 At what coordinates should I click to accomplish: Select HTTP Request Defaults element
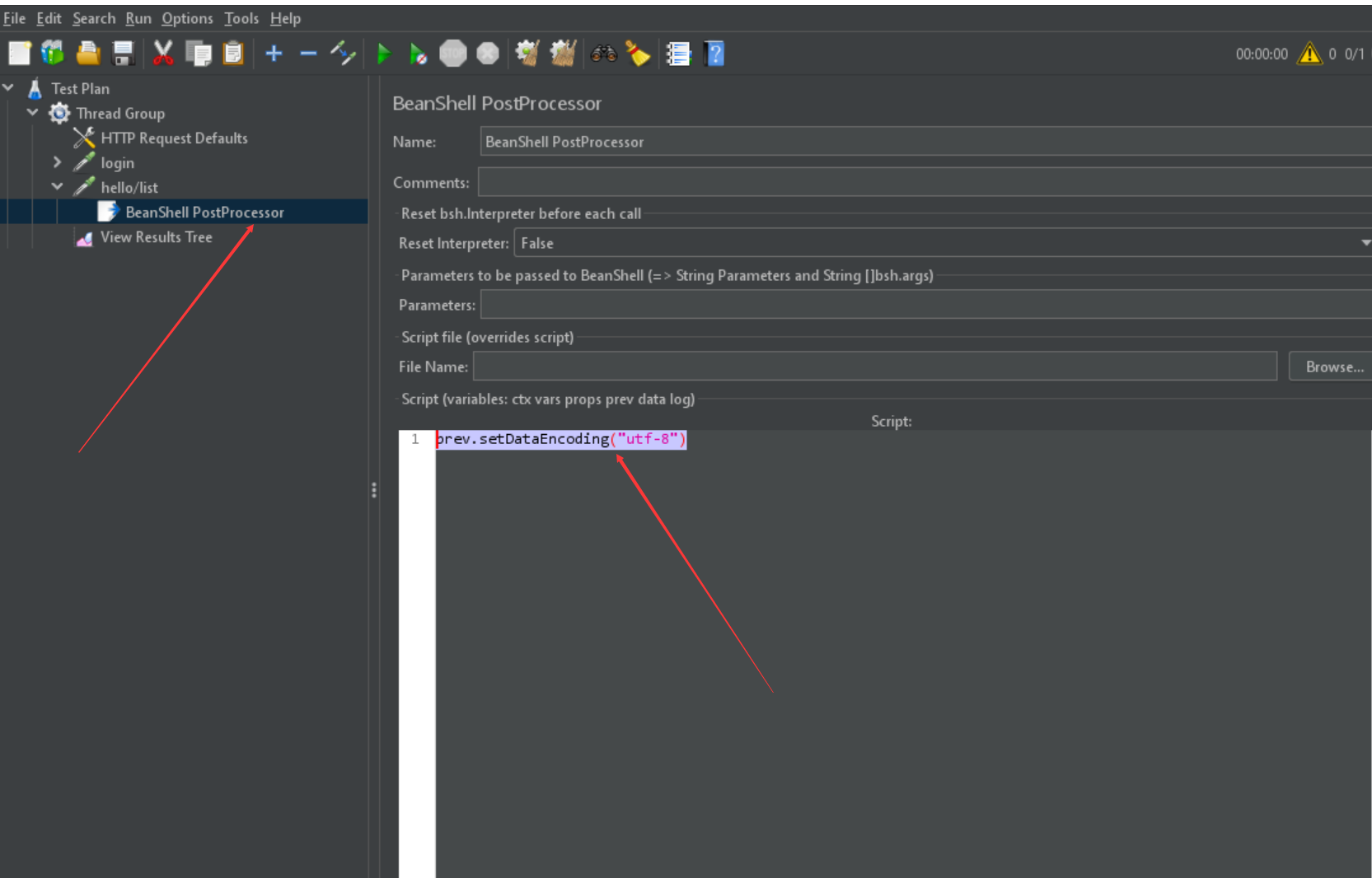click(174, 138)
